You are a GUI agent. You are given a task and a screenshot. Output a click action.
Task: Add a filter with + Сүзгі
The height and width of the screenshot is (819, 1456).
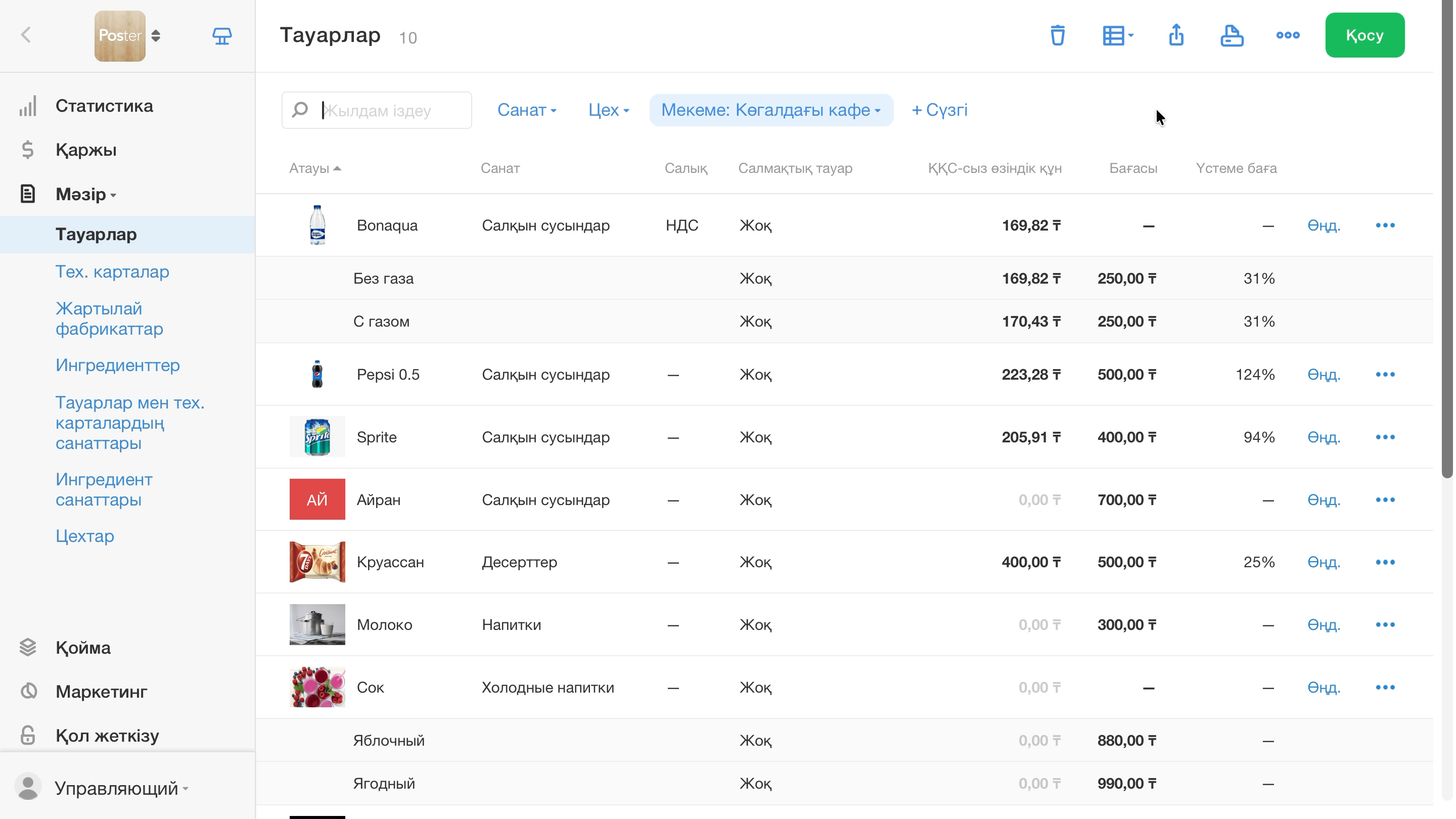point(939,110)
